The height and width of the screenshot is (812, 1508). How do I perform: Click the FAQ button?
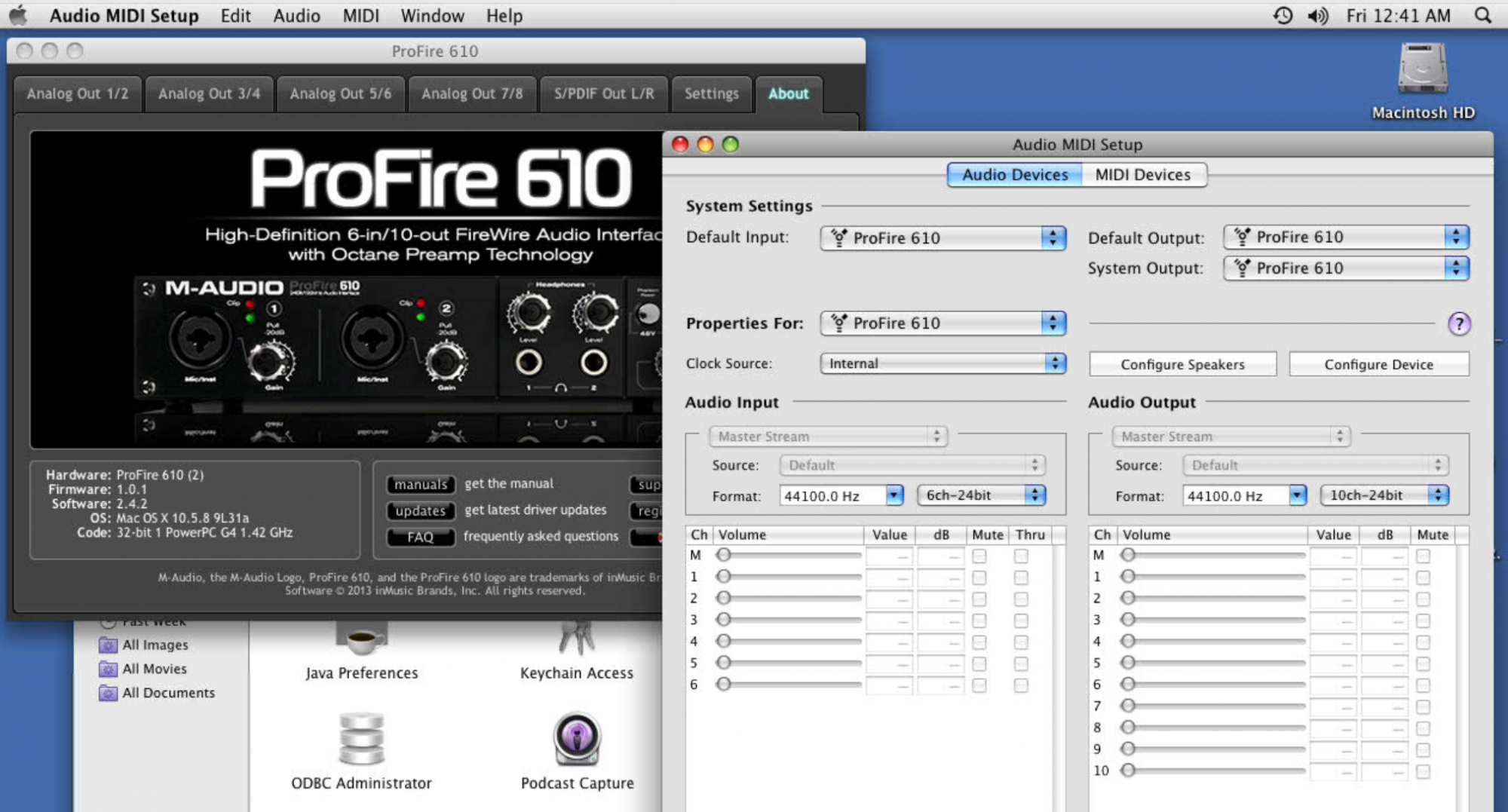pyautogui.click(x=421, y=537)
